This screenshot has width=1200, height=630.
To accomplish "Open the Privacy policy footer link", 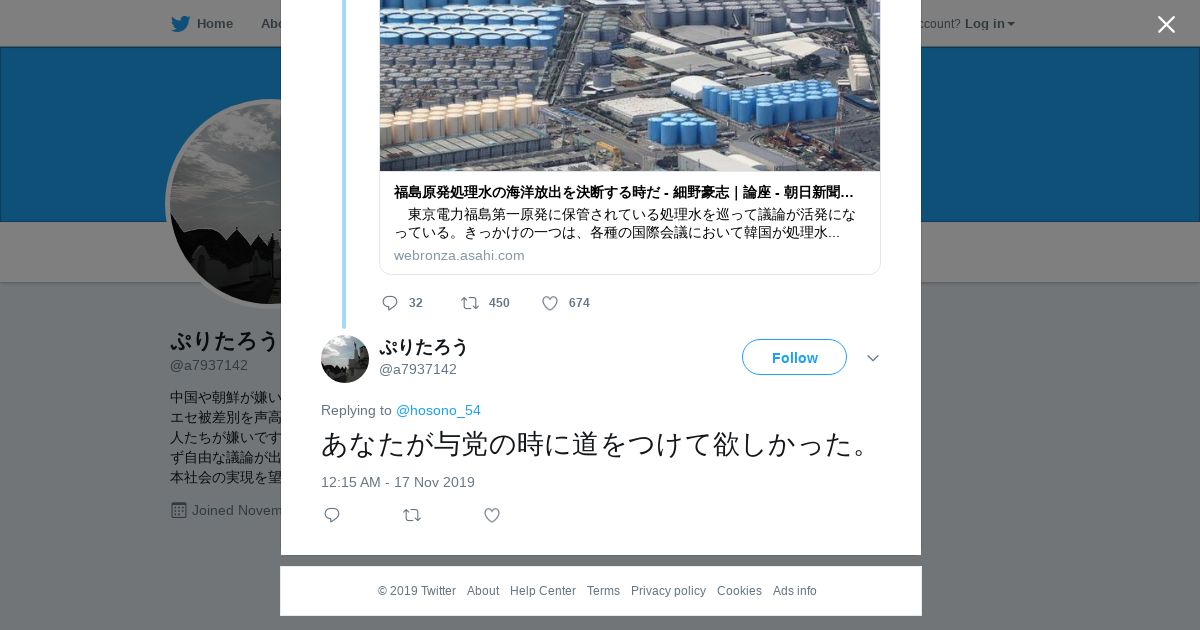I will pyautogui.click(x=668, y=591).
